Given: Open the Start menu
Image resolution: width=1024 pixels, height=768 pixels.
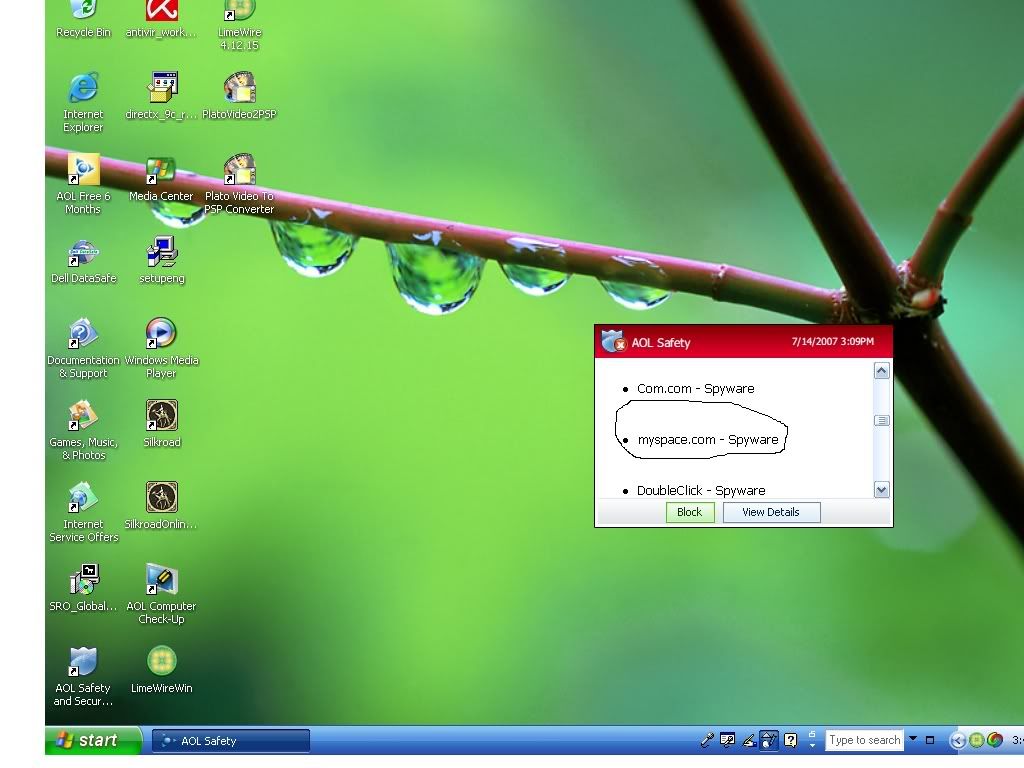Looking at the screenshot, I should tap(93, 740).
